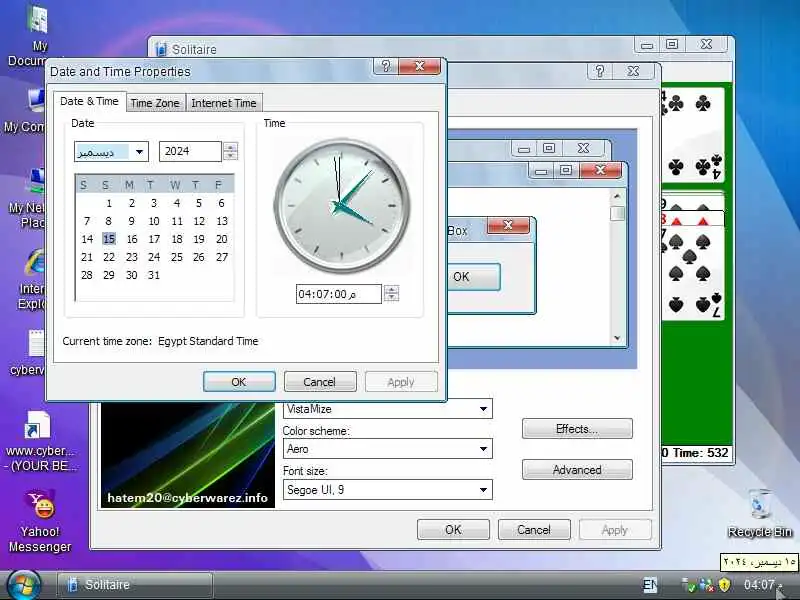Decrease the year with the down arrow
800x600 pixels.
(231, 156)
